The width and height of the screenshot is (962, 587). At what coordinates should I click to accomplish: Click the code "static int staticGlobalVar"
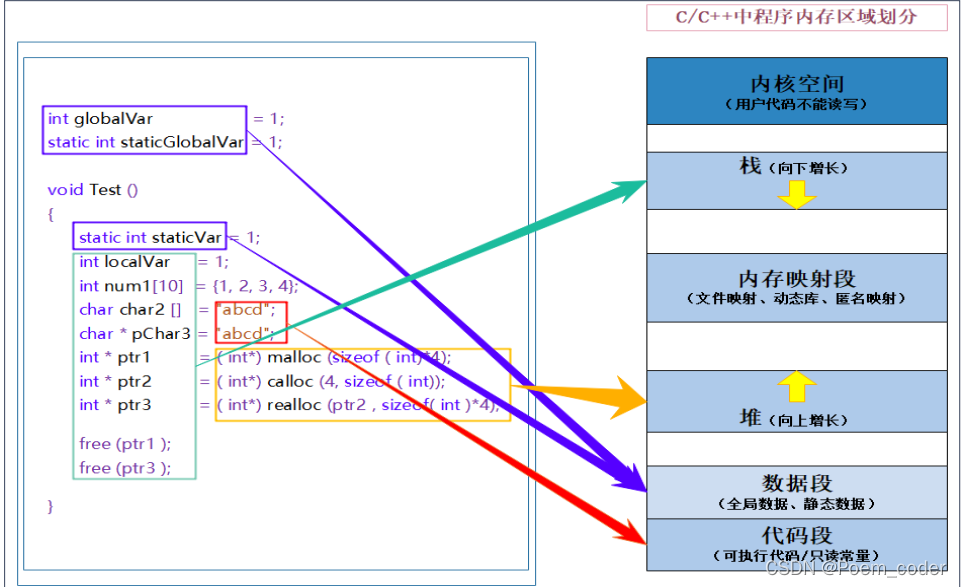pyautogui.click(x=145, y=142)
